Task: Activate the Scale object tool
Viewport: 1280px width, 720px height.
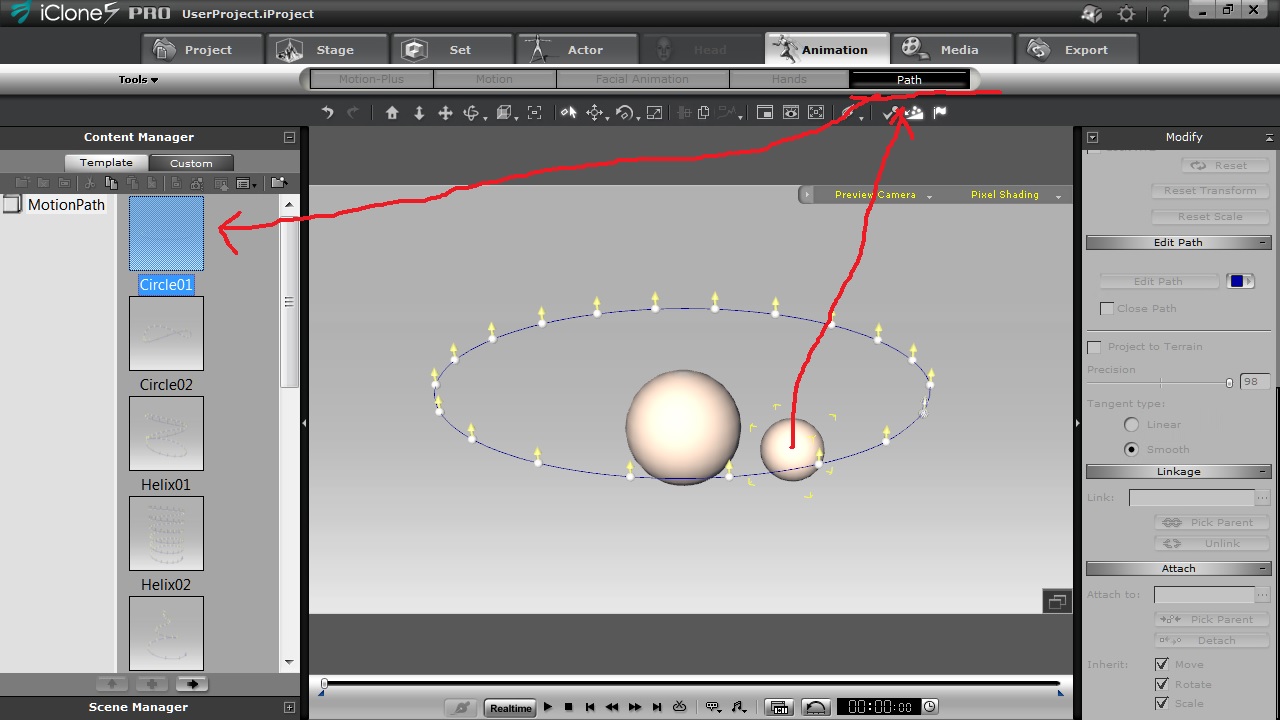Action: click(x=655, y=113)
